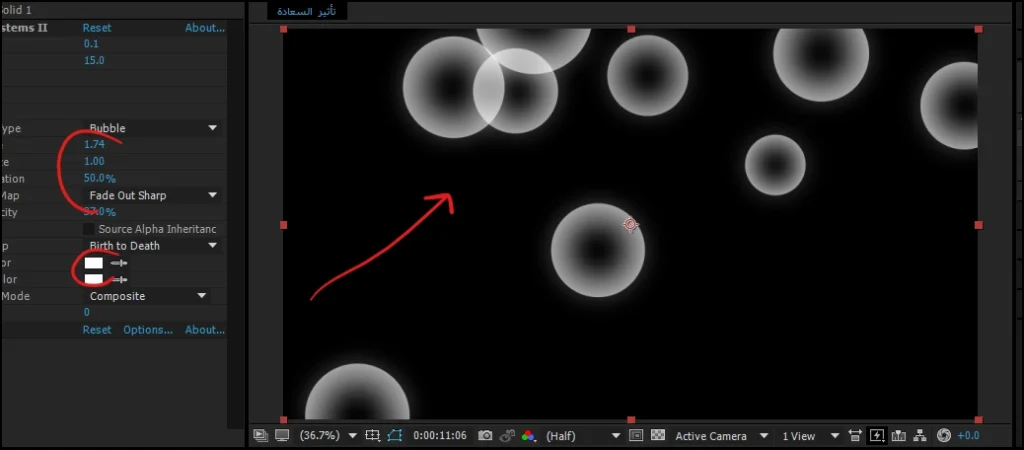This screenshot has width=1024, height=450.
Task: Click the 0 value below Composite
Action: pyautogui.click(x=87, y=313)
